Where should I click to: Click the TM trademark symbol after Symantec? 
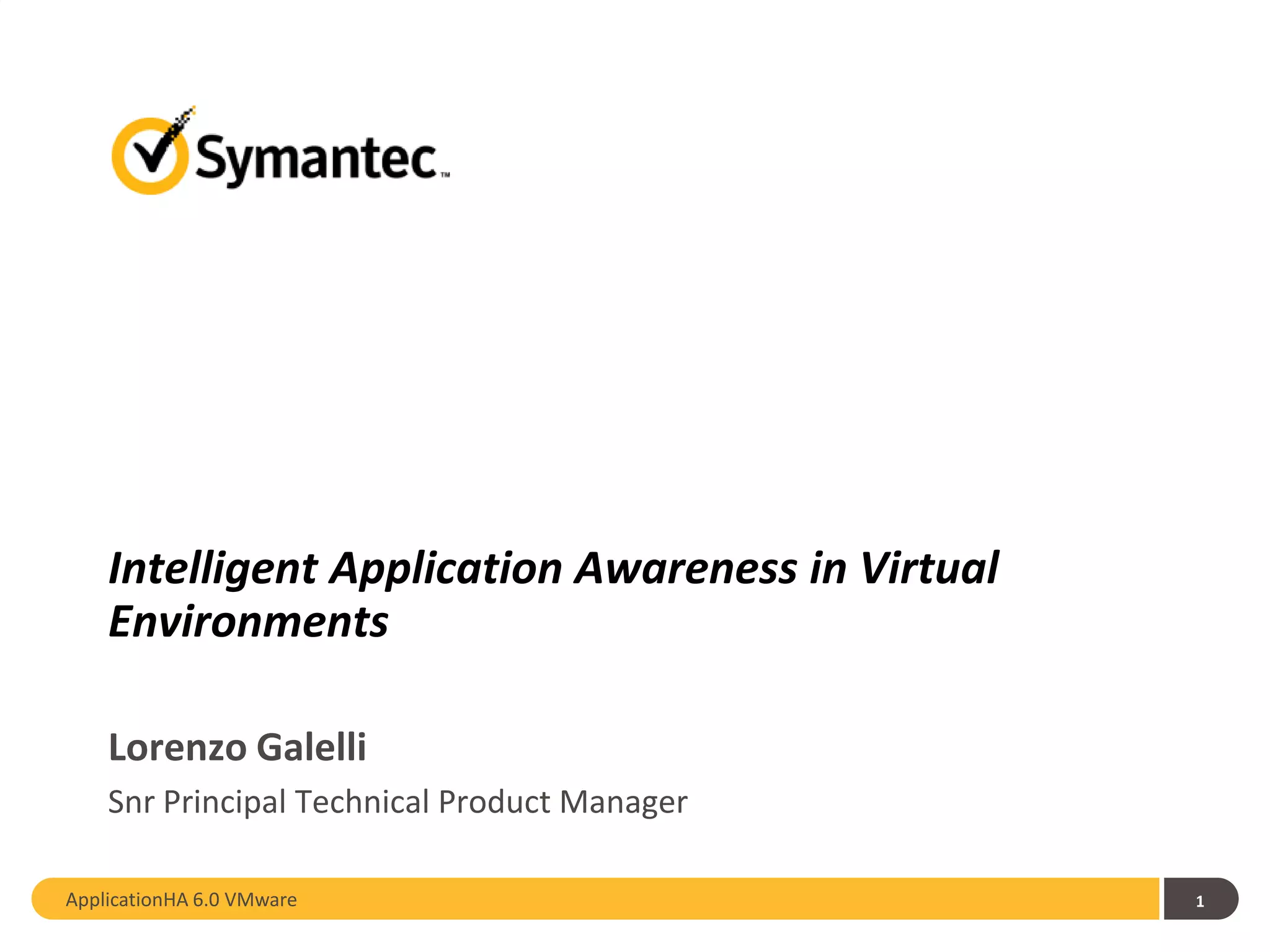pos(445,175)
